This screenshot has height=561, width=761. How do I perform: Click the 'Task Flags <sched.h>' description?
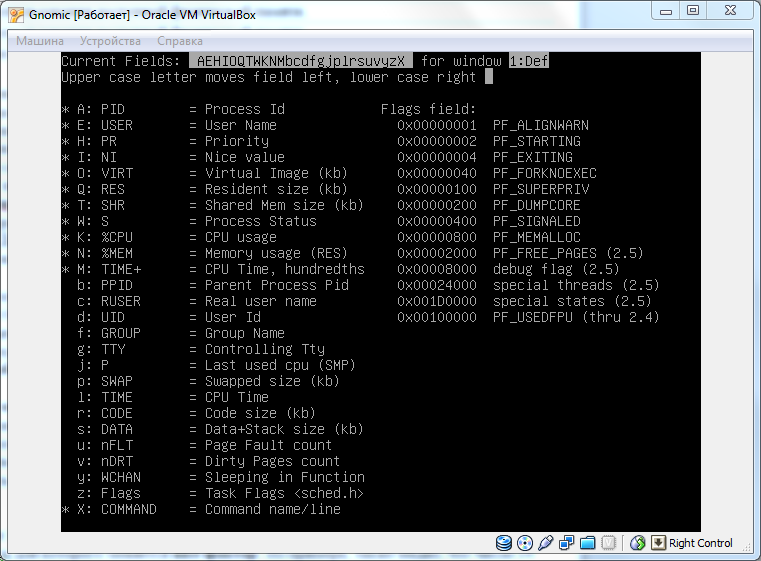pos(284,494)
